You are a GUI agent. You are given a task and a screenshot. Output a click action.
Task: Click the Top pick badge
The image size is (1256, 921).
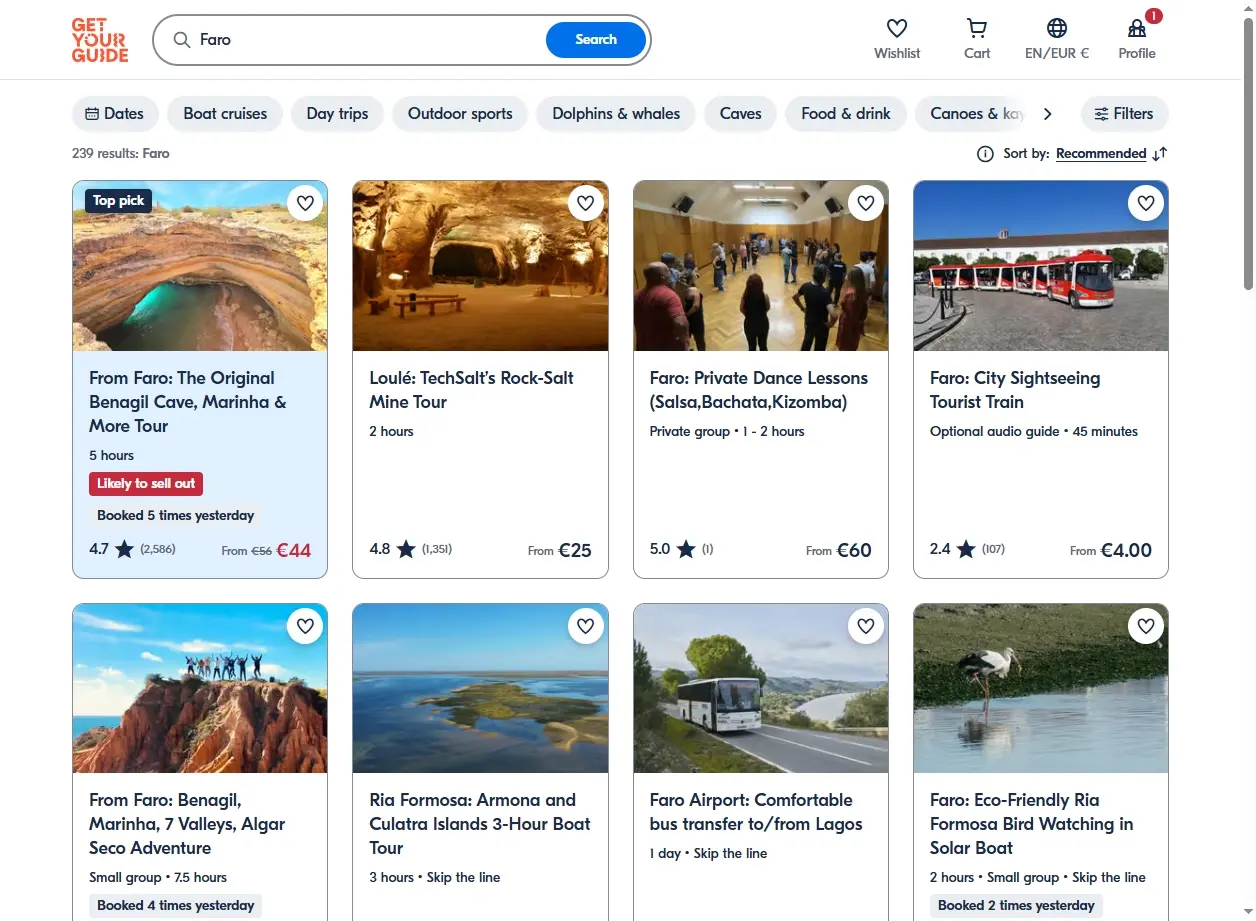(118, 201)
